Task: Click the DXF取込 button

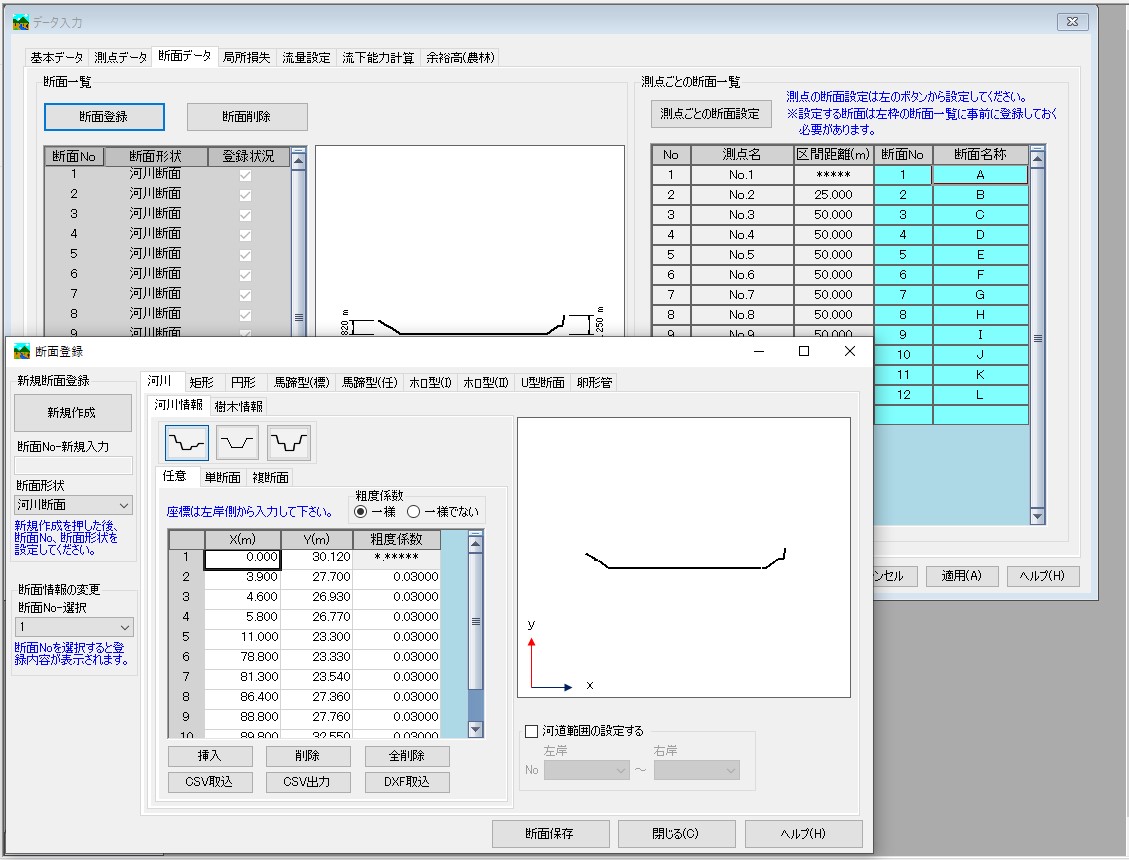Action: coord(407,781)
